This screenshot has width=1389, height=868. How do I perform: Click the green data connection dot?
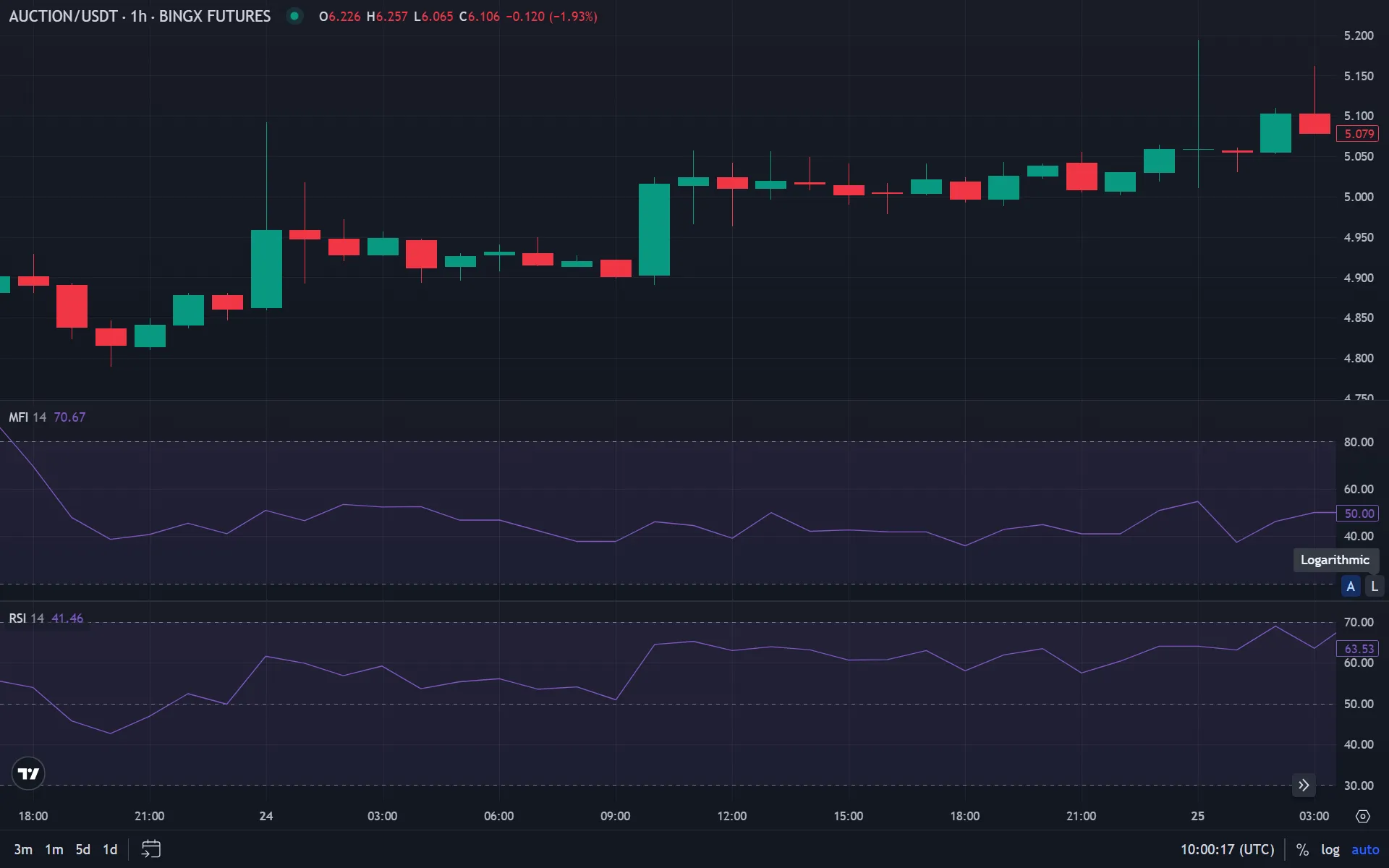[x=294, y=16]
